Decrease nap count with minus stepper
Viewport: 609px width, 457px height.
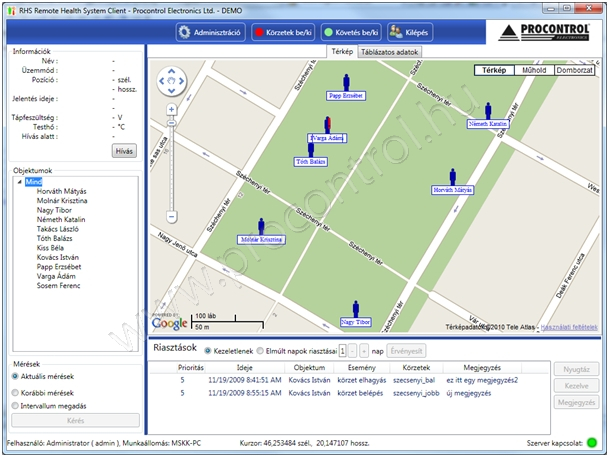click(x=352, y=351)
